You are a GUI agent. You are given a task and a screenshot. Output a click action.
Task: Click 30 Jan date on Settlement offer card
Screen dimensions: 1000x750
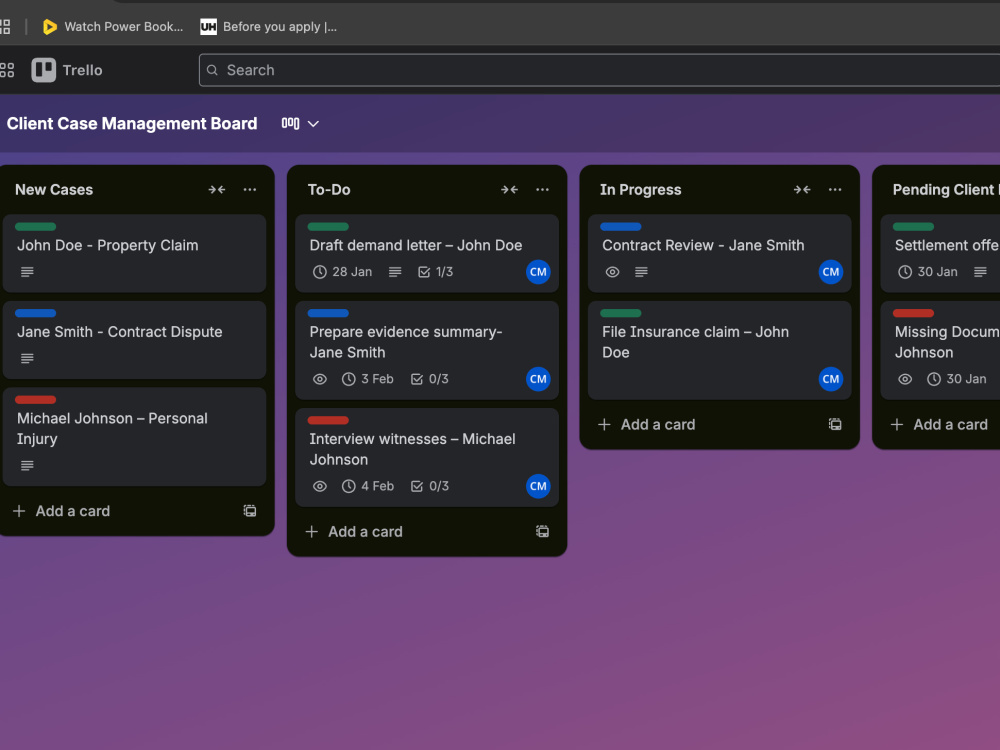[x=928, y=272]
